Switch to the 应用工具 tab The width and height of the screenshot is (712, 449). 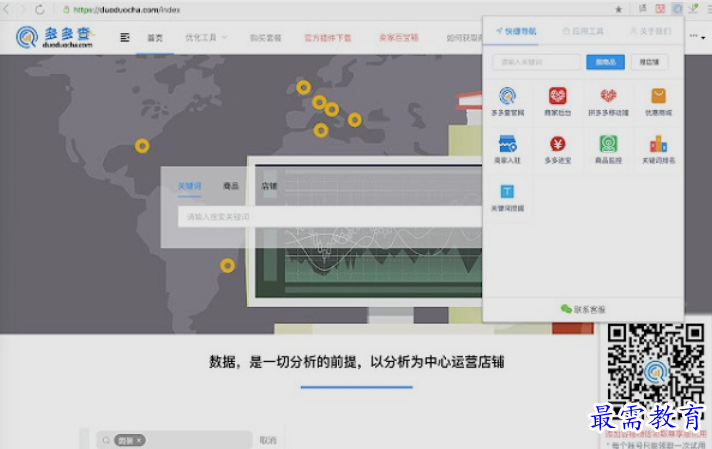583,31
